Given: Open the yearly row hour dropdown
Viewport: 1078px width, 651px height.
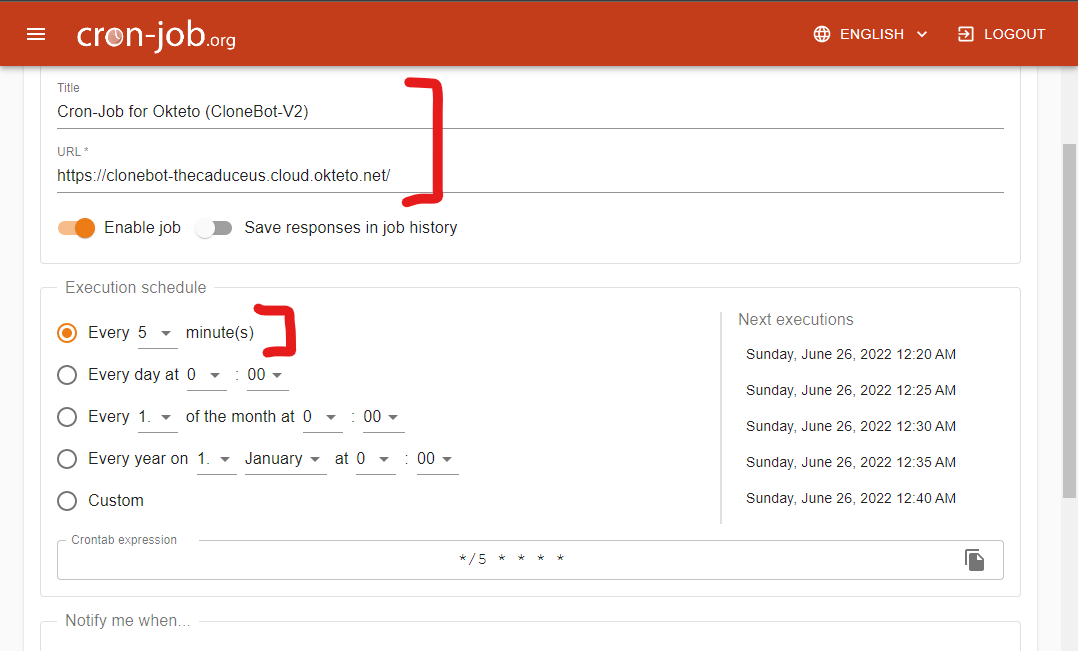Looking at the screenshot, I should (375, 459).
